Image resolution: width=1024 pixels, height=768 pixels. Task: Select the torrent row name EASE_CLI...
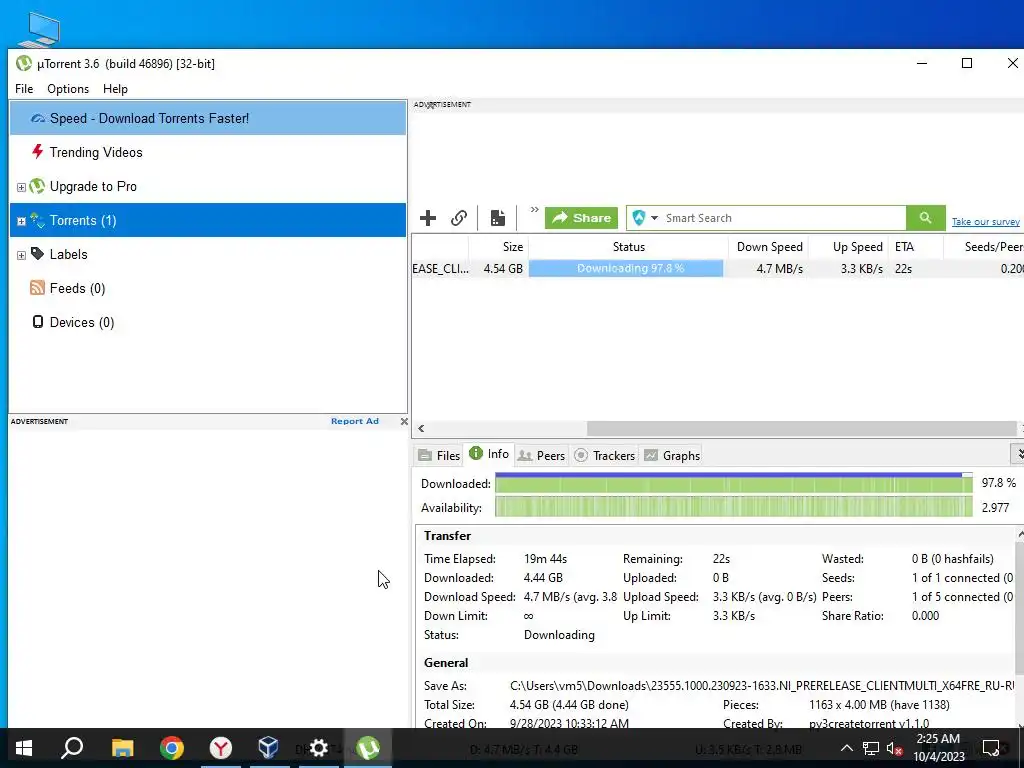(440, 268)
